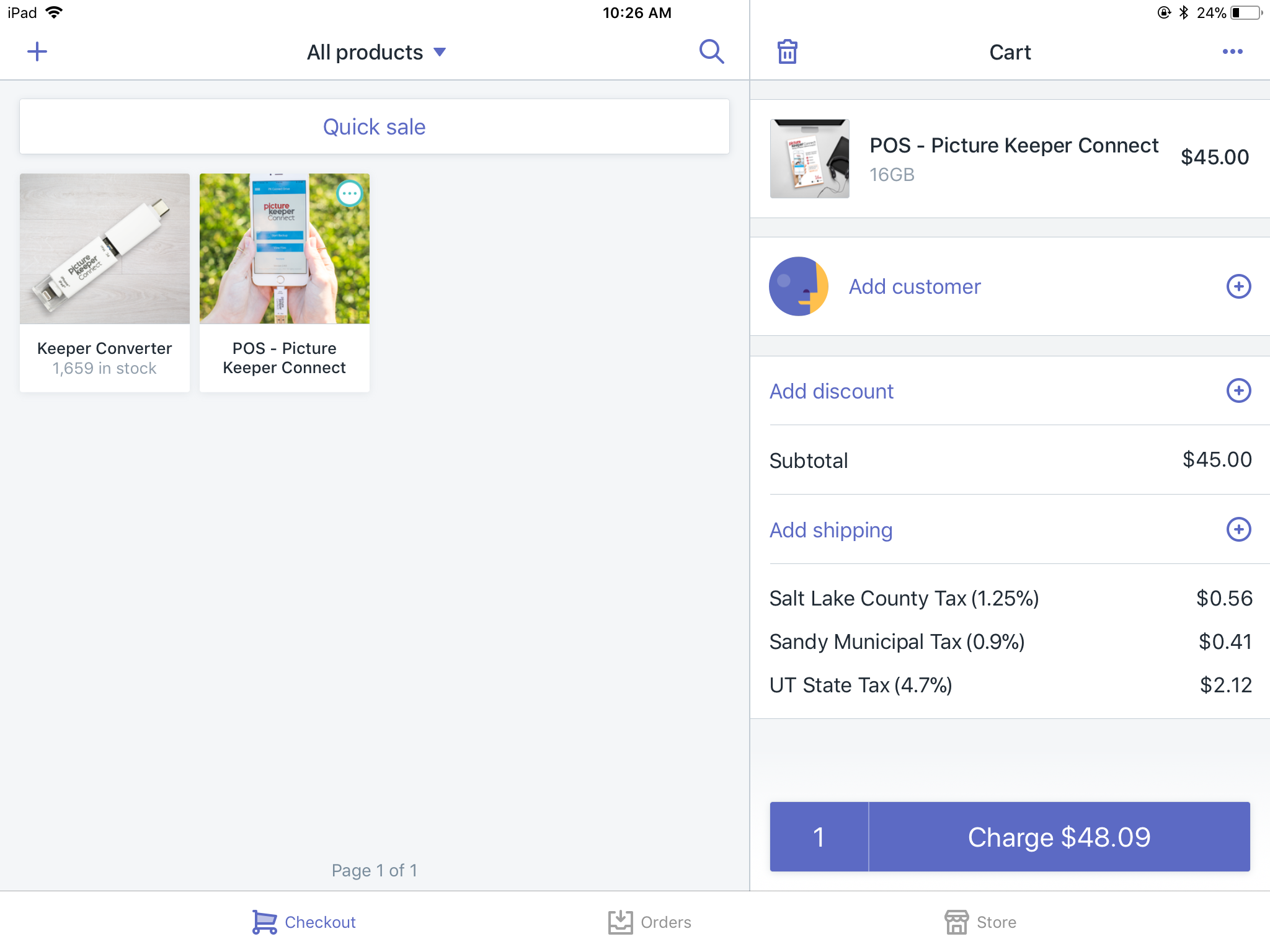Tap the Bluetooth status icon
The image size is (1270, 952).
[1183, 12]
